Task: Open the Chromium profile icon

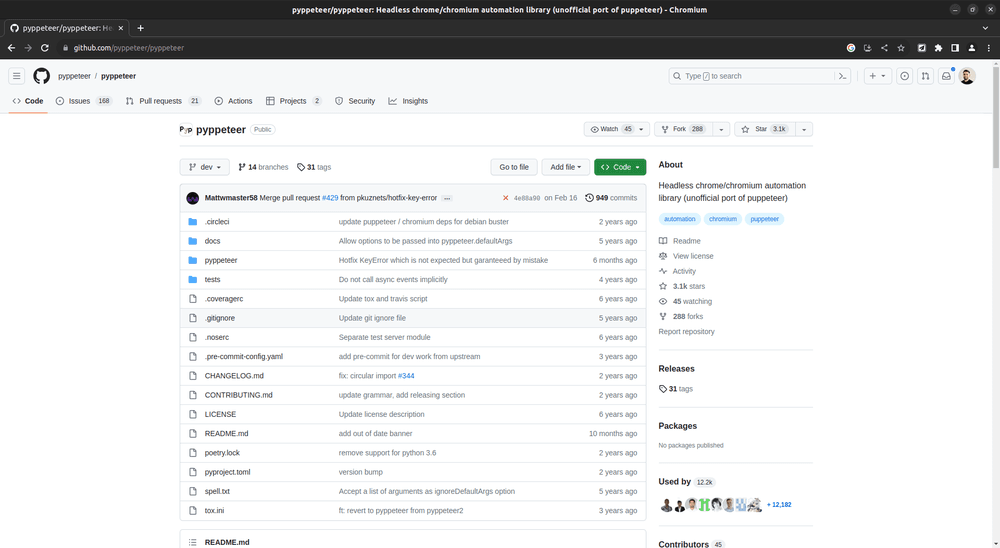Action: point(971,48)
